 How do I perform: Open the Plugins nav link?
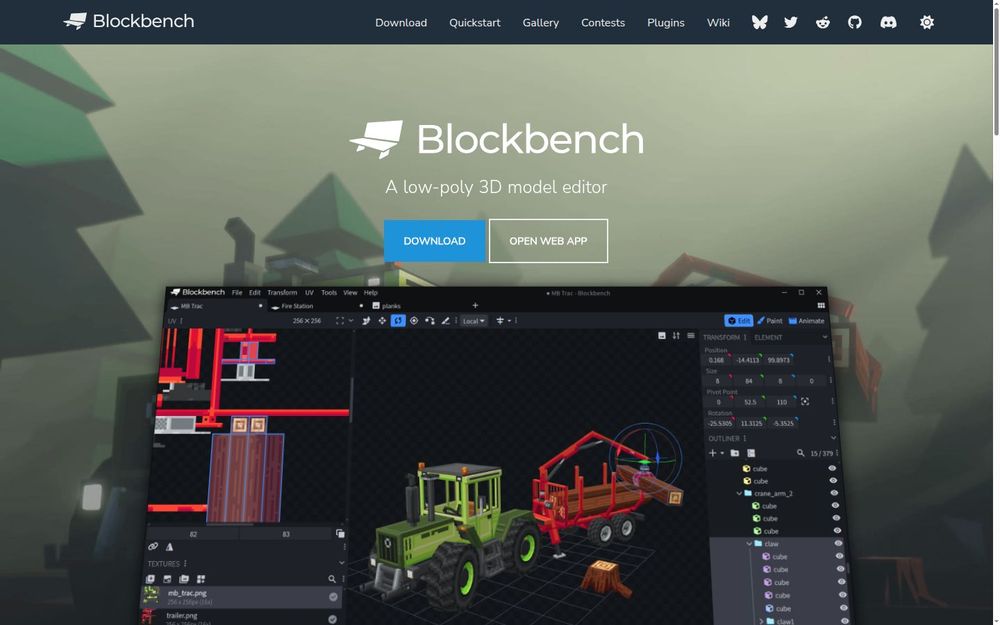[x=666, y=22]
